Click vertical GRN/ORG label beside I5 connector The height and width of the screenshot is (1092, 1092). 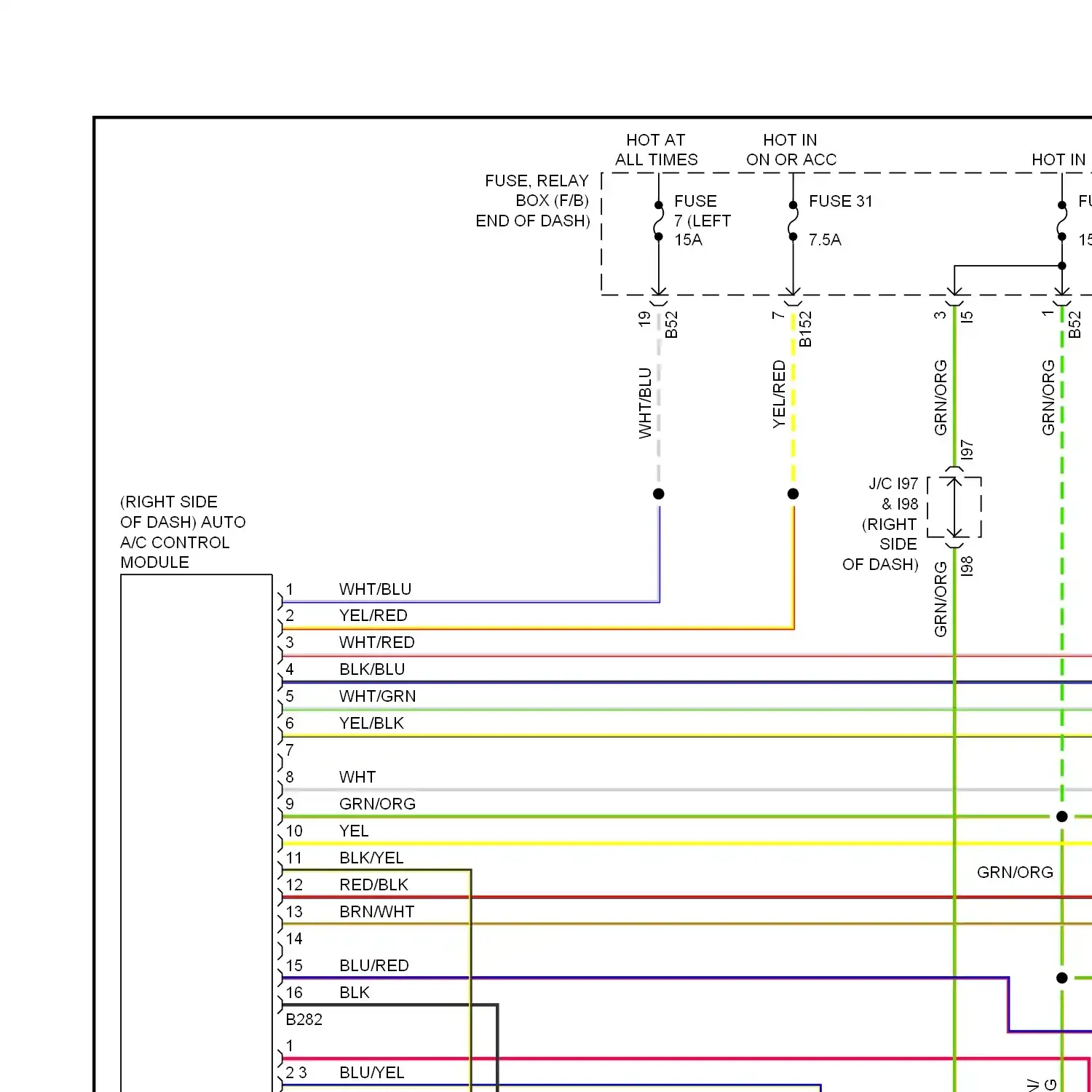(x=941, y=397)
